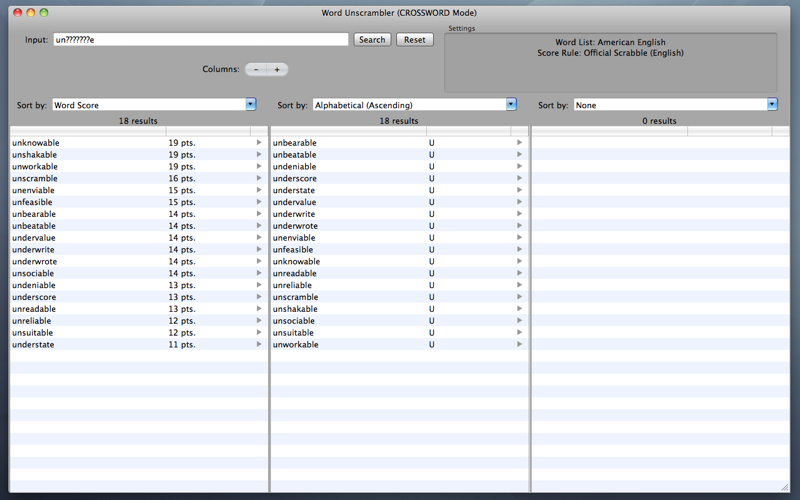Click the arrow icon beside underscore in middle column

[519, 178]
